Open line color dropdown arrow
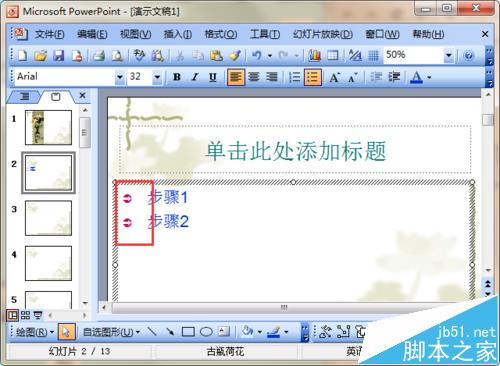Screen dimensions: 500x366 tap(286, 332)
